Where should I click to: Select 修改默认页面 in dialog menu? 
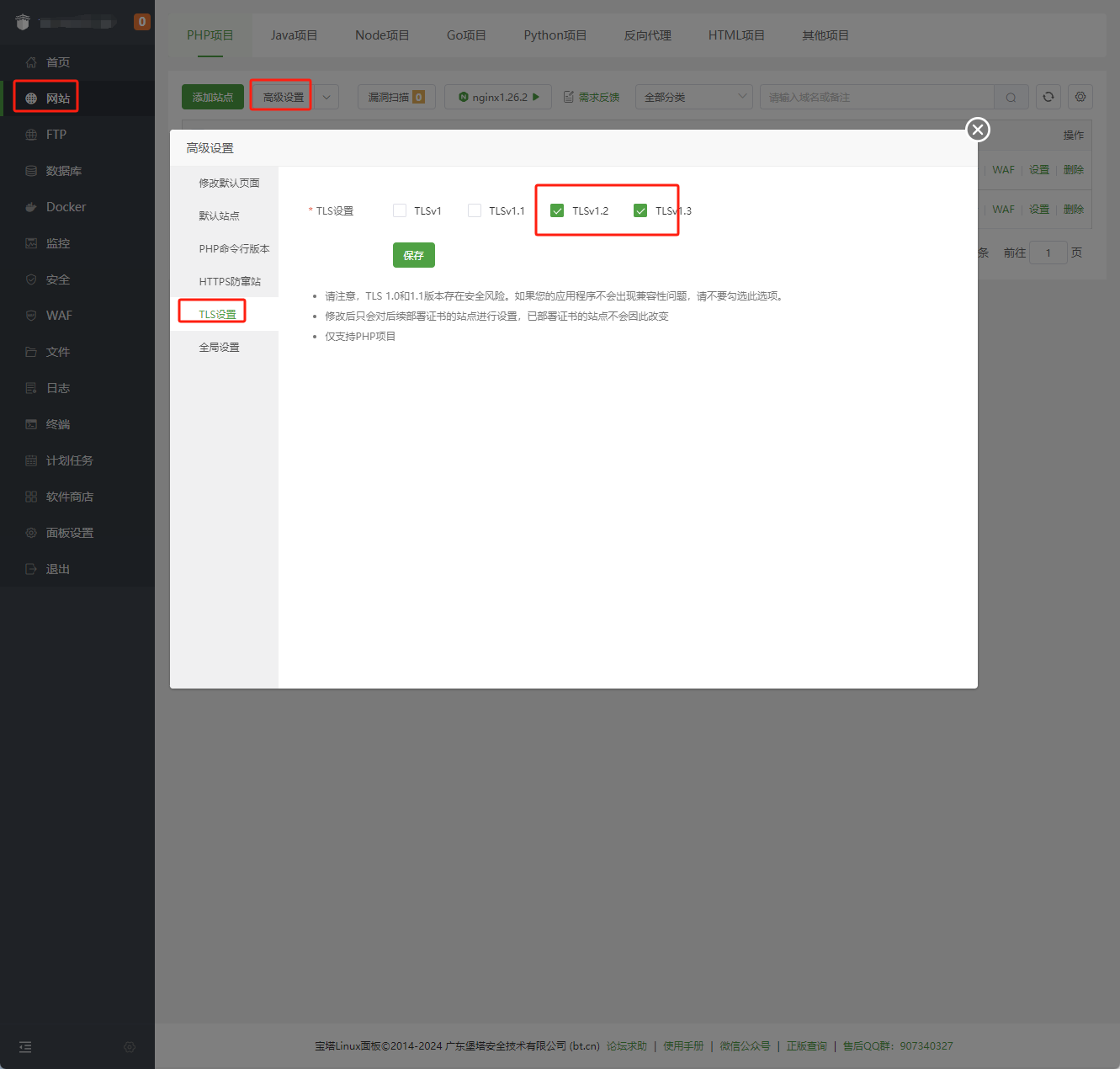click(225, 183)
